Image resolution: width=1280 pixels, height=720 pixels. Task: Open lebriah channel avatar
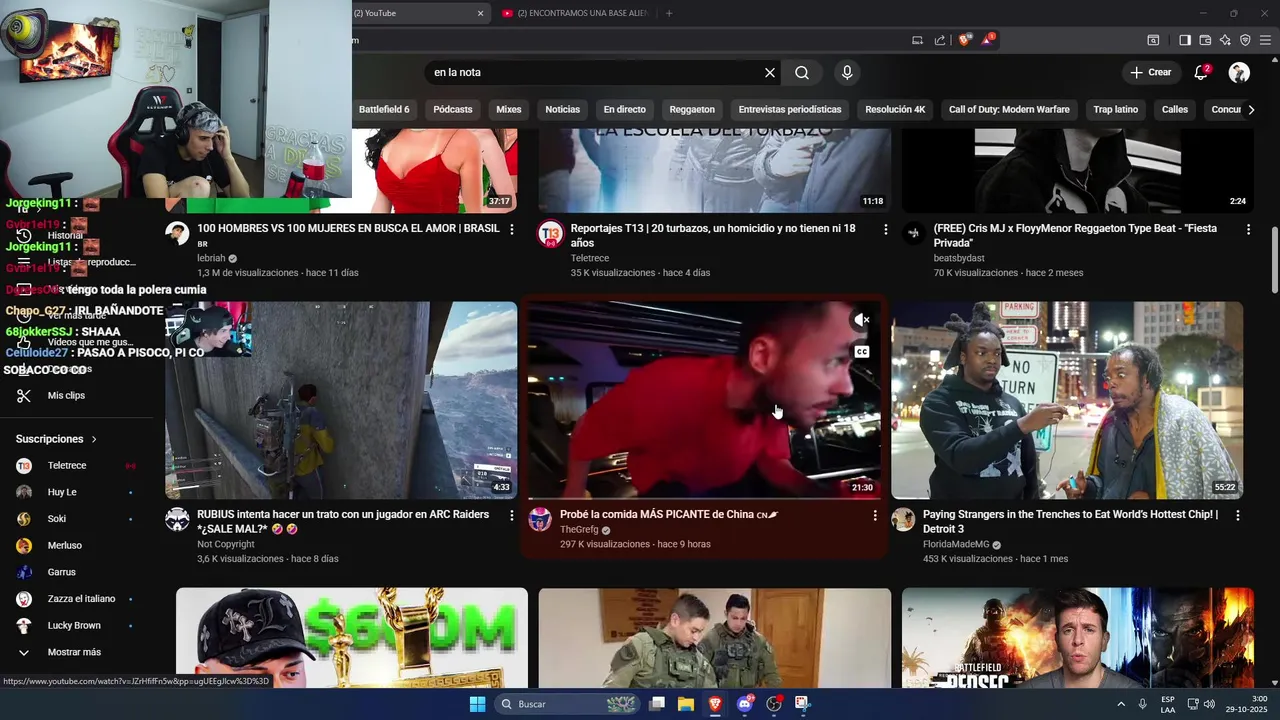[x=177, y=234]
